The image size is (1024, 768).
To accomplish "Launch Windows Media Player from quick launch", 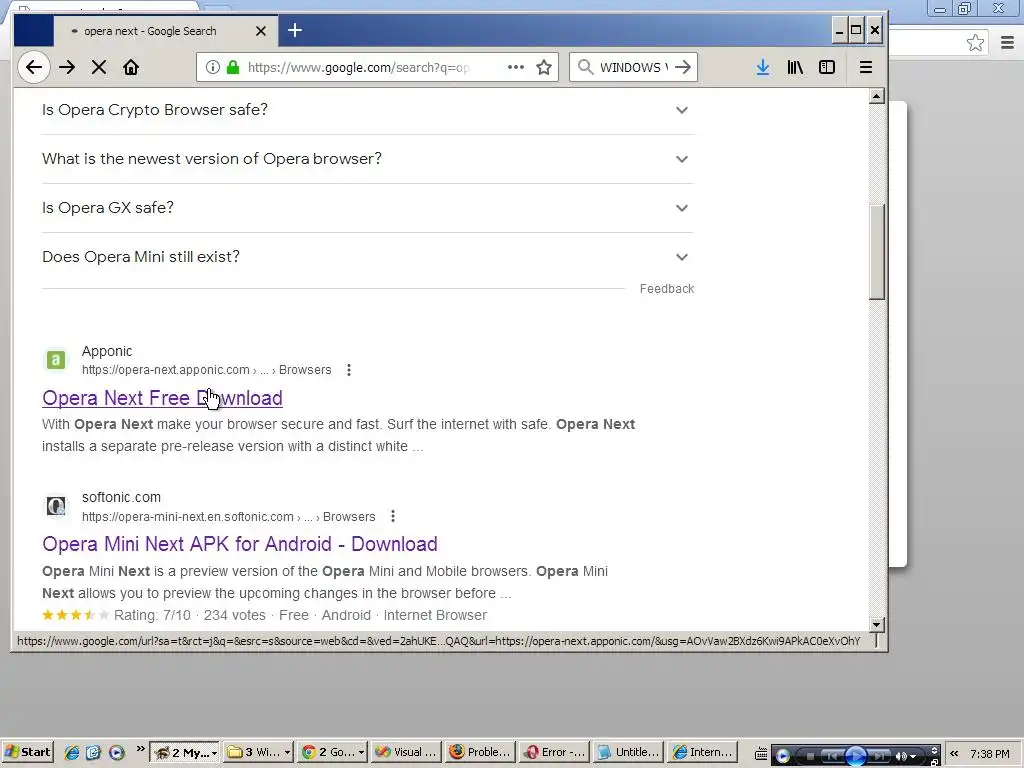I will click(x=116, y=752).
